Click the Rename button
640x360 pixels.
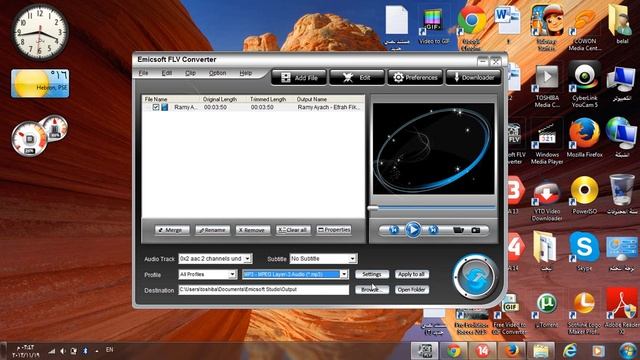coord(212,230)
